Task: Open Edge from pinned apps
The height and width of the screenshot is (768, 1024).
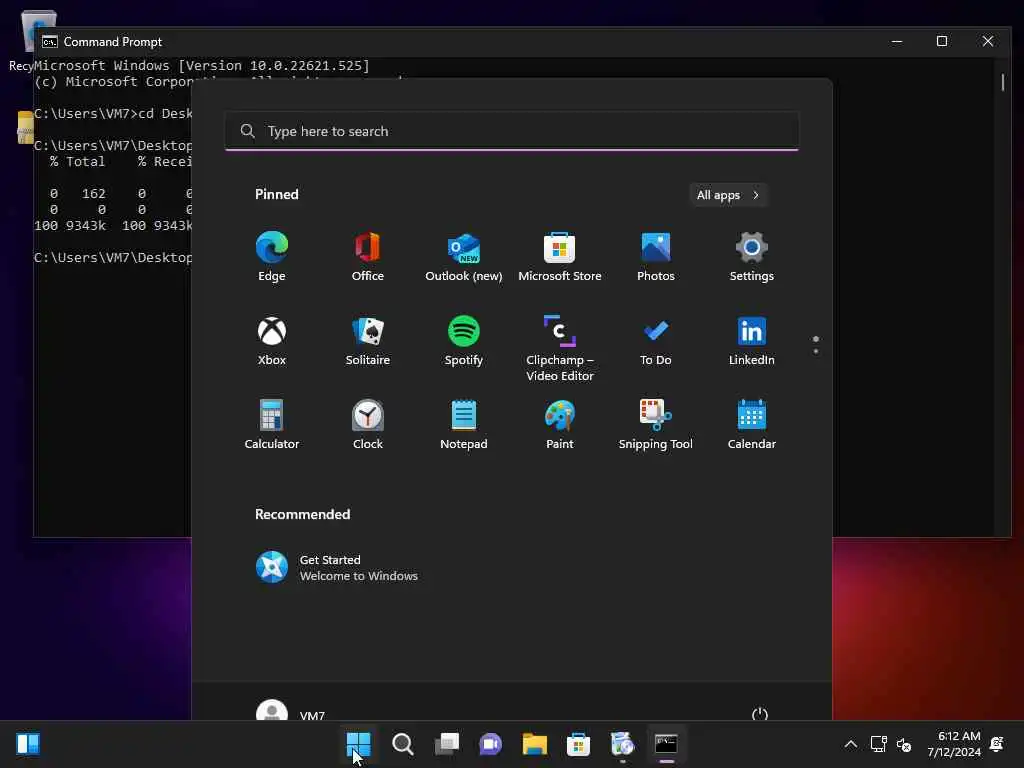Action: click(272, 256)
